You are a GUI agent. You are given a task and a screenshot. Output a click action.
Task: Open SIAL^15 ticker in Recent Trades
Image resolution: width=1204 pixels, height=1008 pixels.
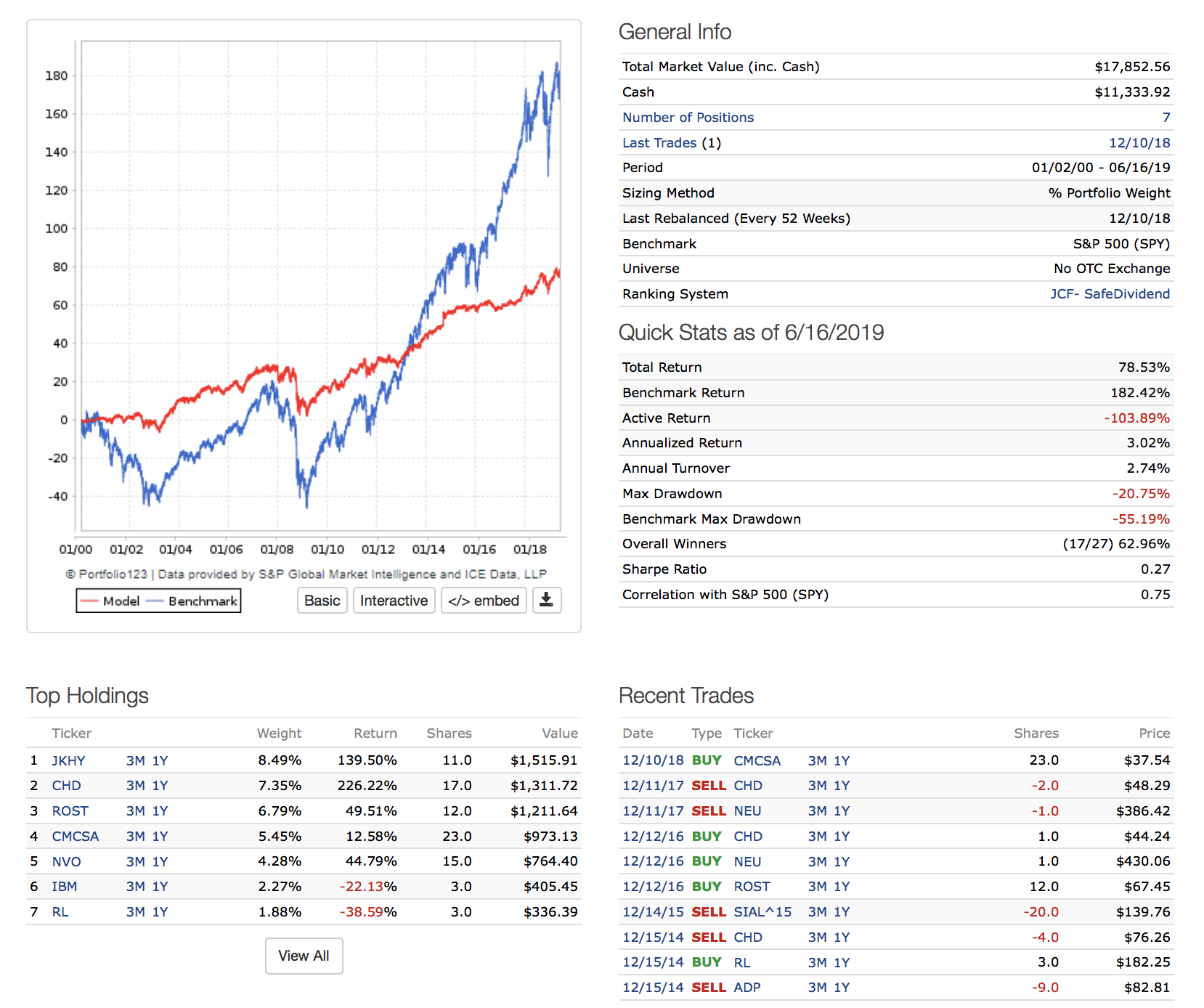point(762,912)
